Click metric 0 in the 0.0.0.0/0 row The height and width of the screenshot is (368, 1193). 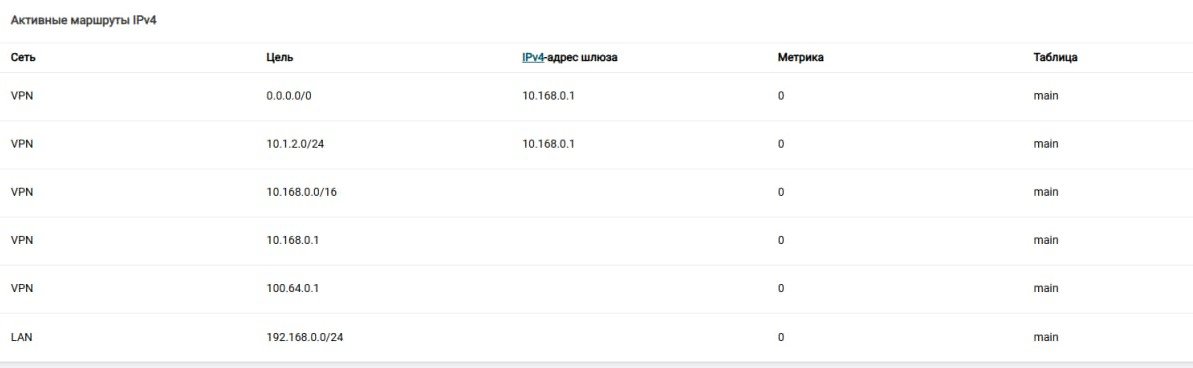pos(781,97)
